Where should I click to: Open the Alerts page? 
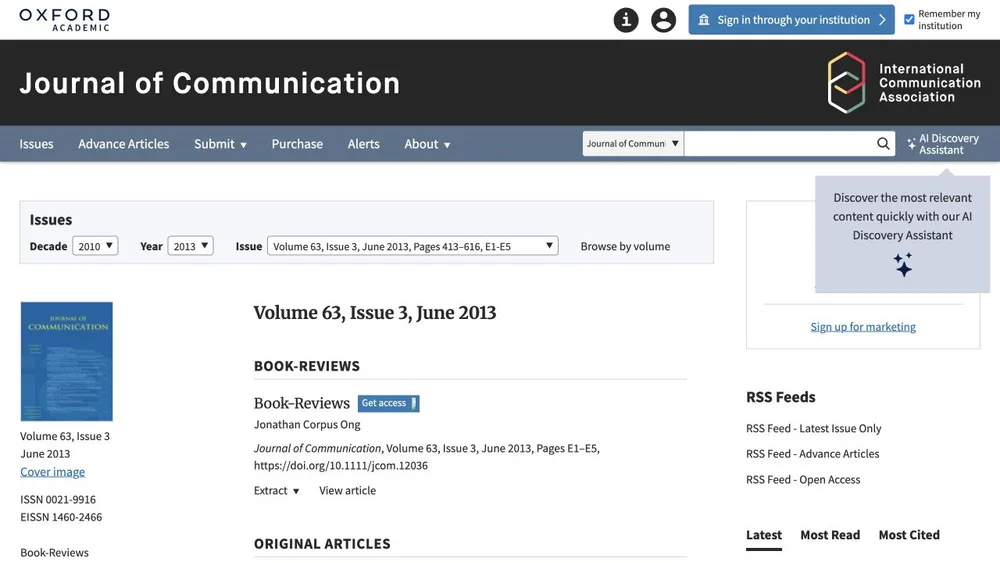coord(364,144)
